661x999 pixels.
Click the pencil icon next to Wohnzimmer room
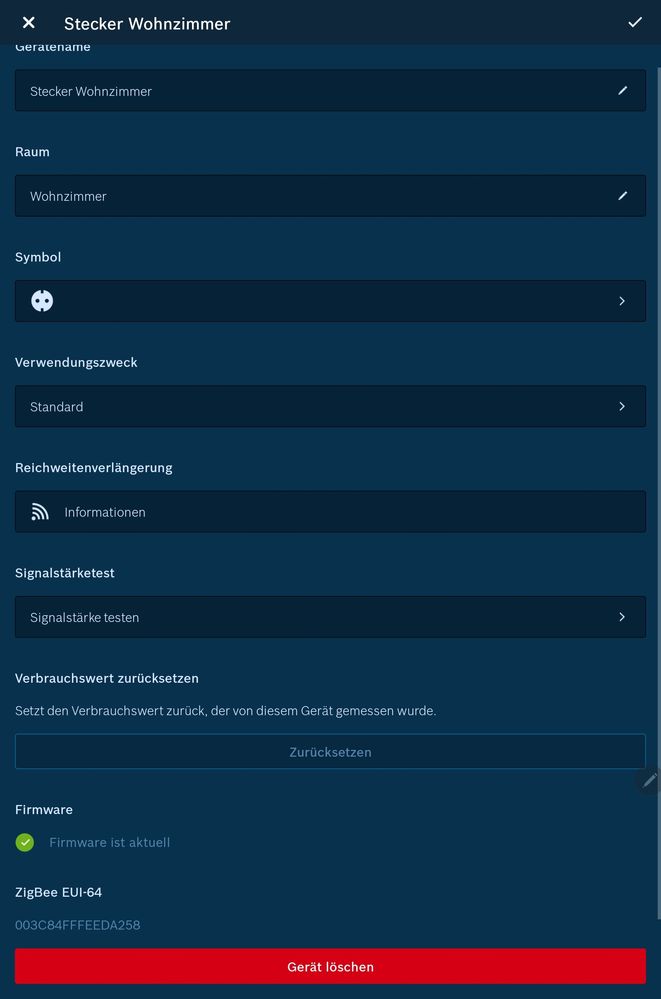pyautogui.click(x=622, y=195)
